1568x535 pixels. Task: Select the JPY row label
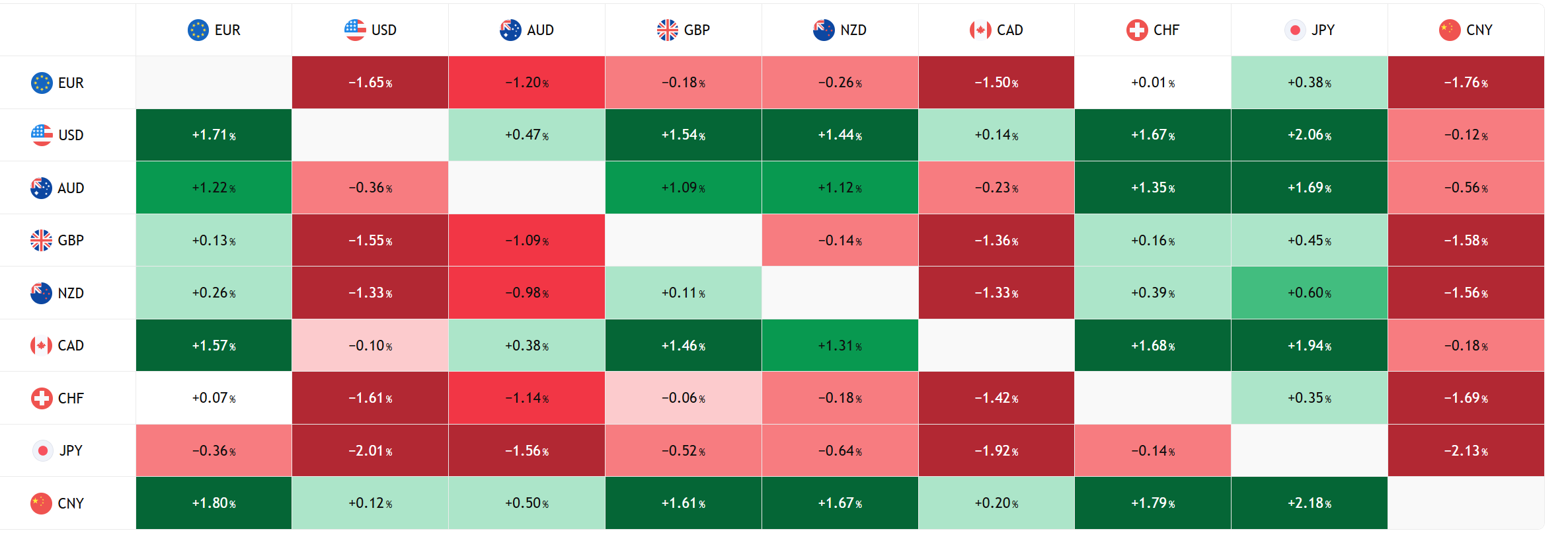(x=71, y=451)
